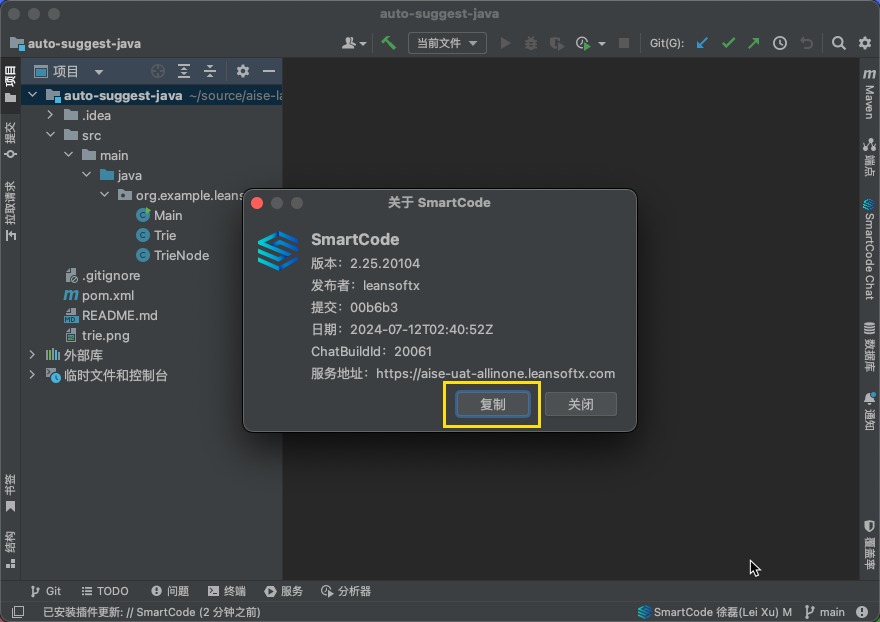
Task: Open the 当前文件 run configuration dropdown
Action: click(447, 43)
